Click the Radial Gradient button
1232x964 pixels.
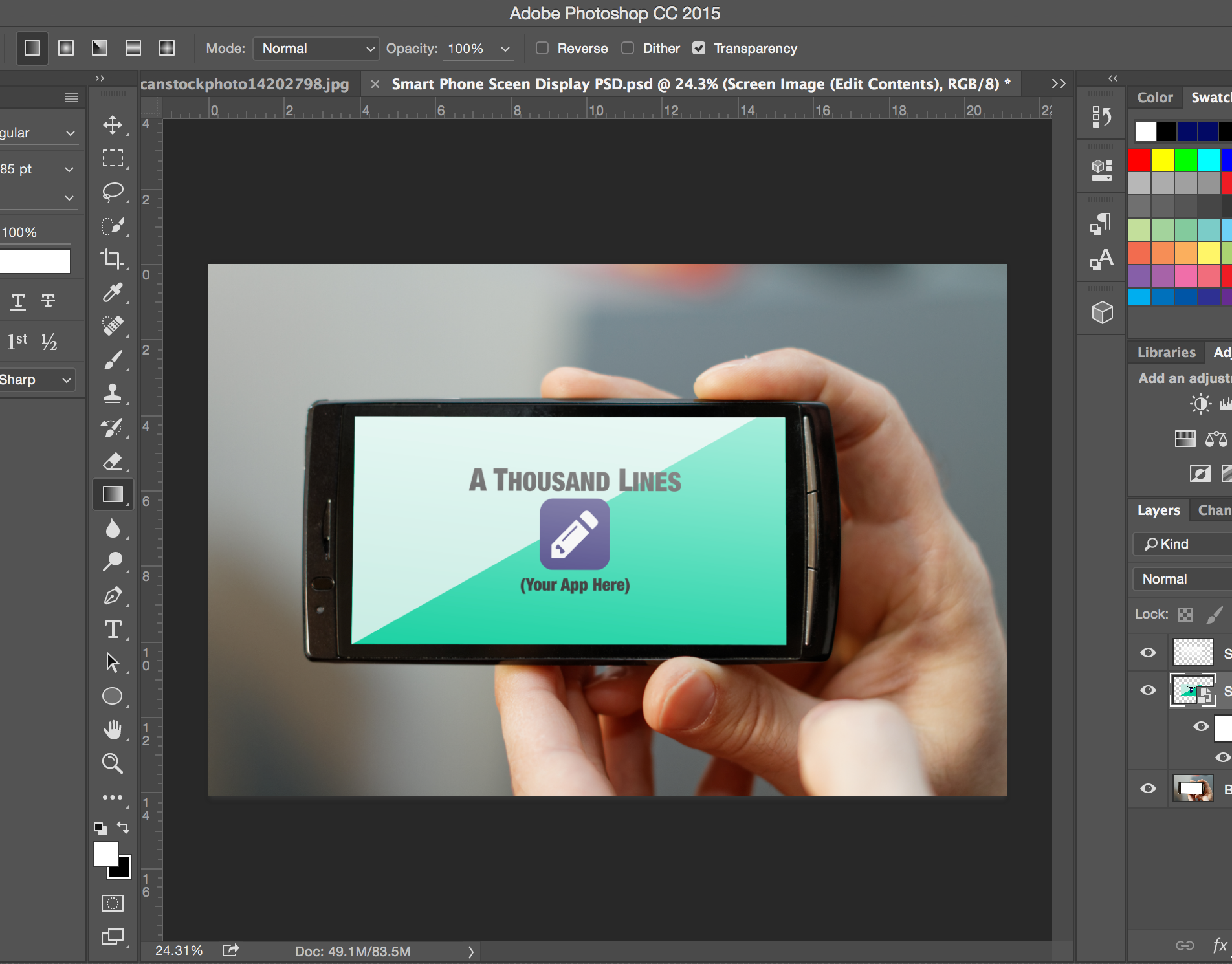pos(66,48)
